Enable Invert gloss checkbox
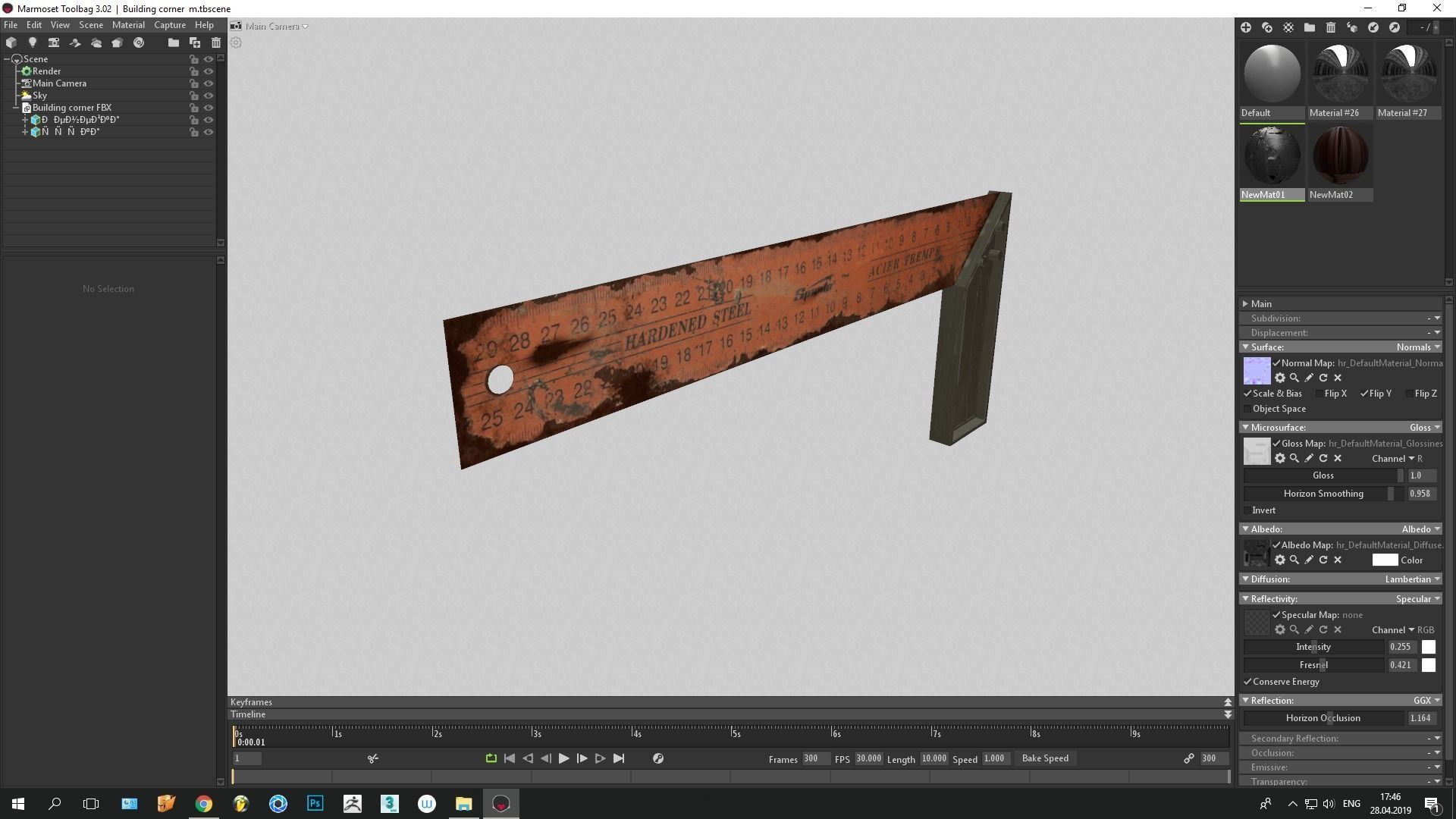This screenshot has height=819, width=1456. [x=1248, y=510]
